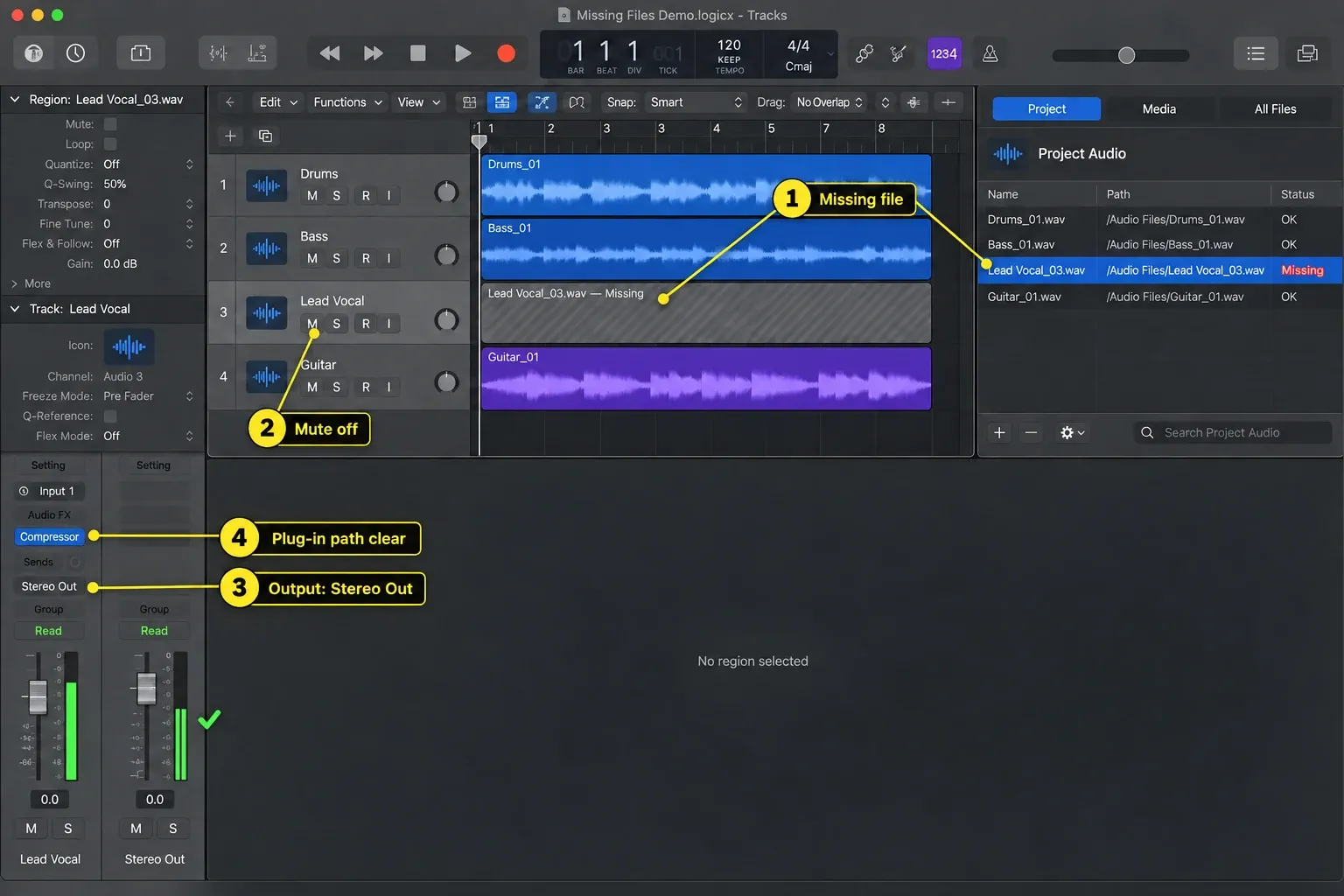The image size is (1344, 896).
Task: Toggle the Metronome icon
Action: coord(990,53)
